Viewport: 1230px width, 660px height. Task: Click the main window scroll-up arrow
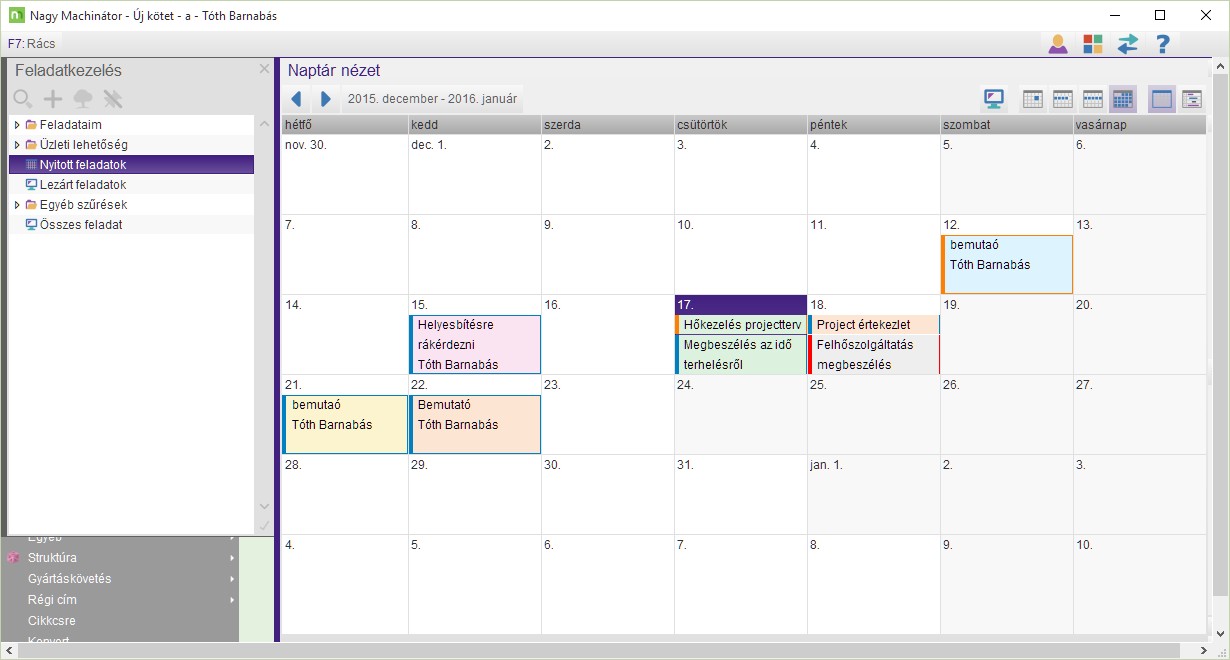pyautogui.click(x=1220, y=68)
